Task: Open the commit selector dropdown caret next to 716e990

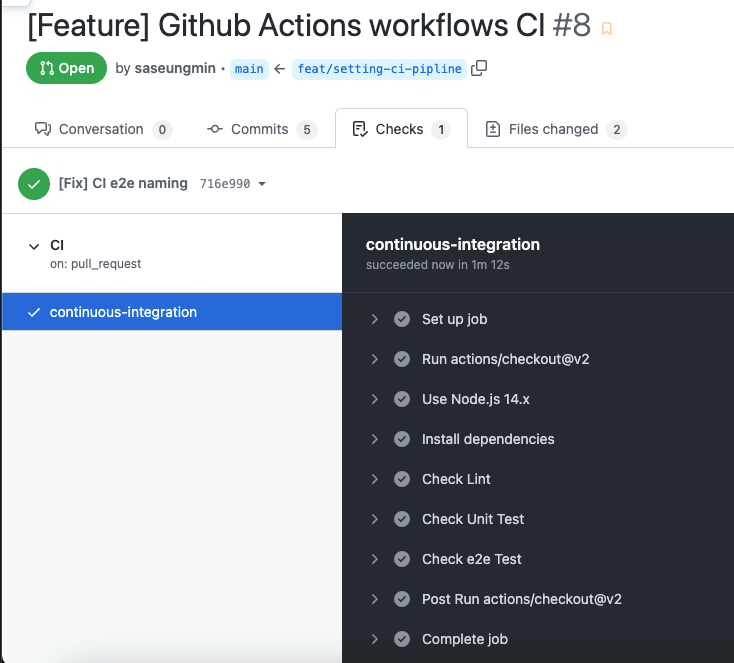Action: point(262,184)
